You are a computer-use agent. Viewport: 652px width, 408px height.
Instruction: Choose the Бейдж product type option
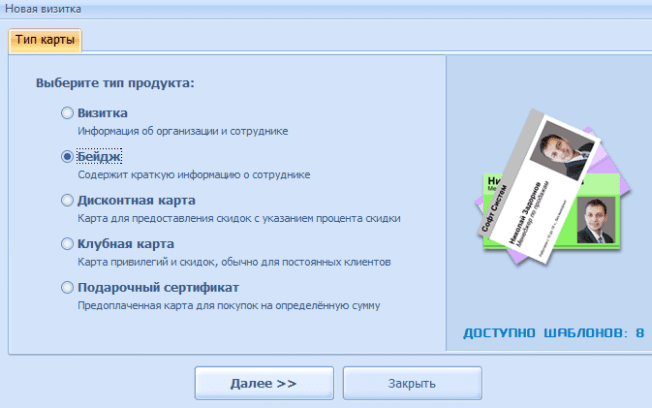pyautogui.click(x=67, y=157)
